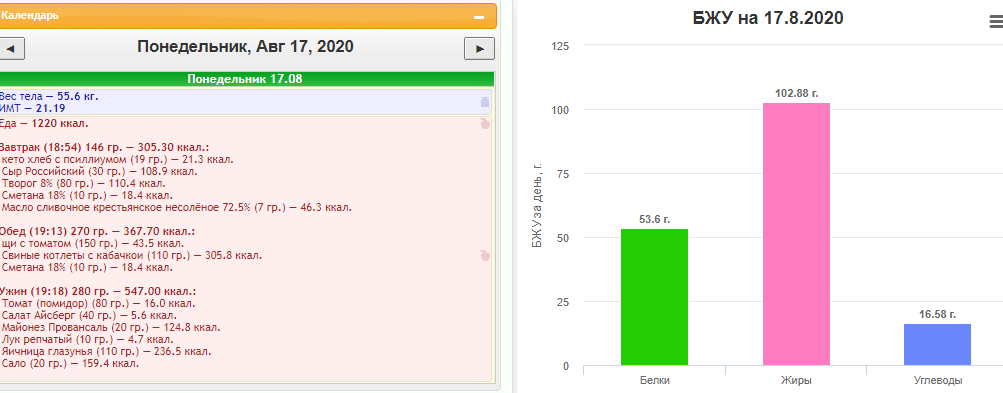Image resolution: width=1003 pixels, height=393 pixels.
Task: Select Свиные котлеты с кабачком row
Action: [132, 255]
